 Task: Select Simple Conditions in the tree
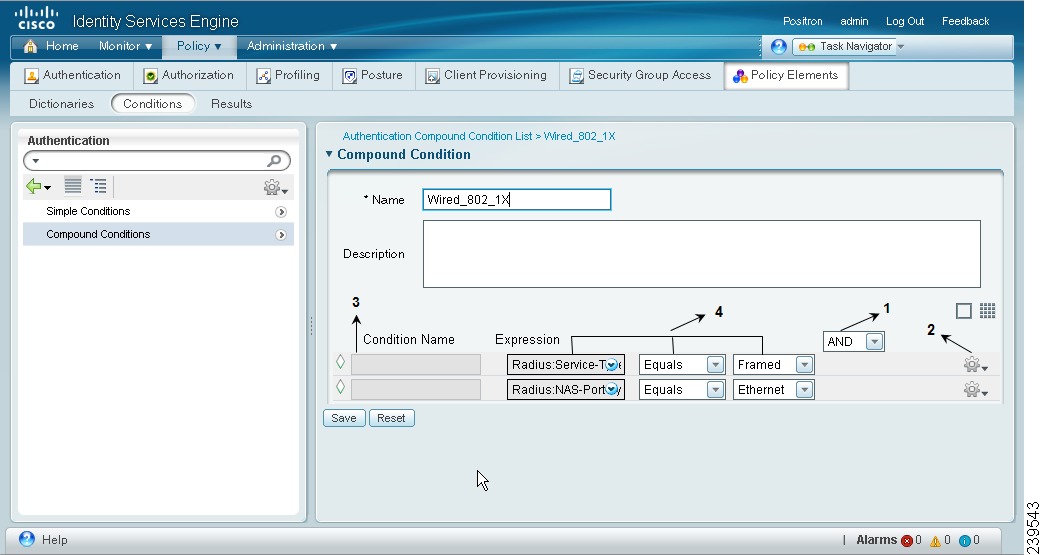pos(88,212)
